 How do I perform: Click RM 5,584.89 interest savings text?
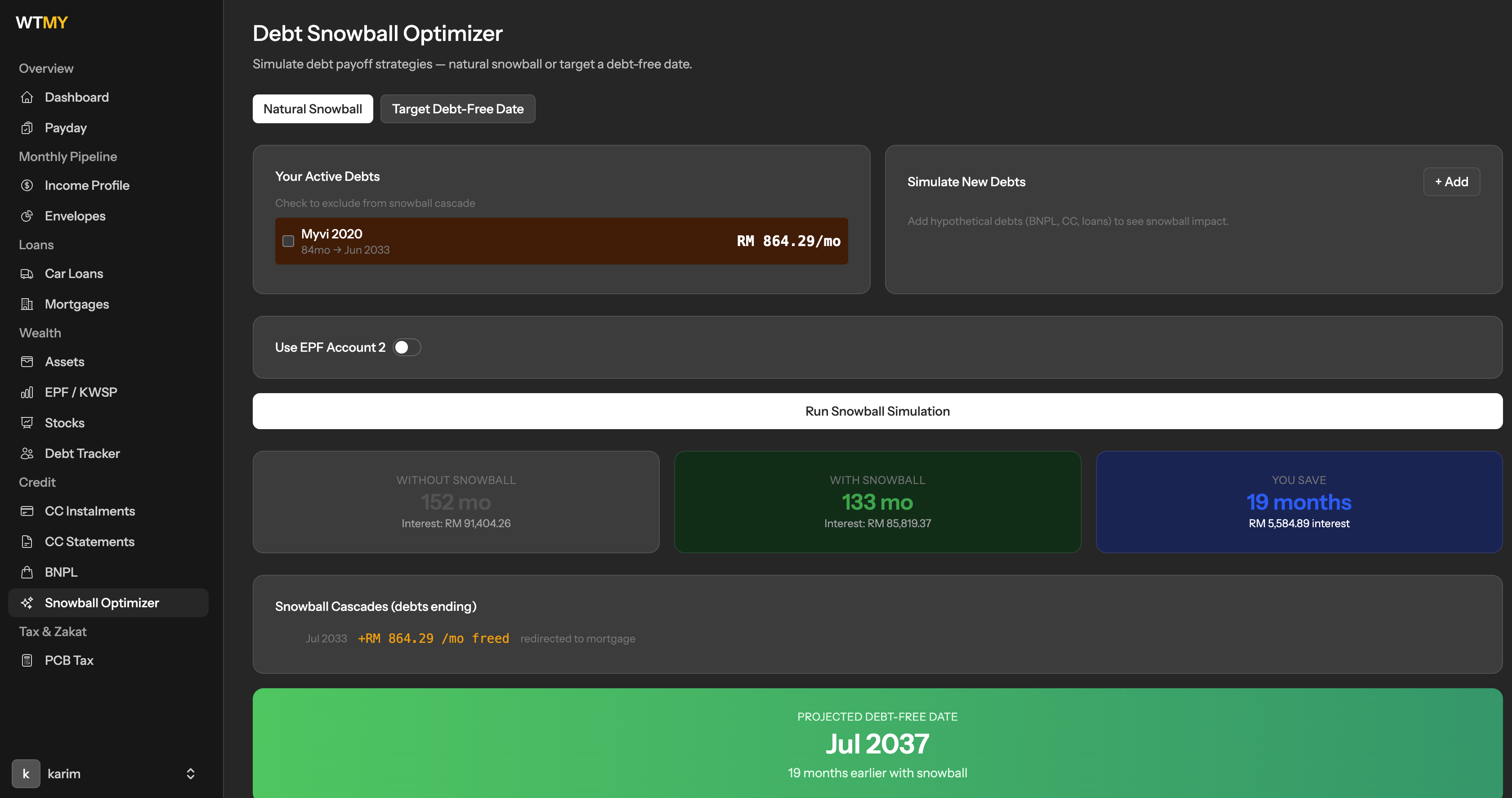[x=1299, y=523]
